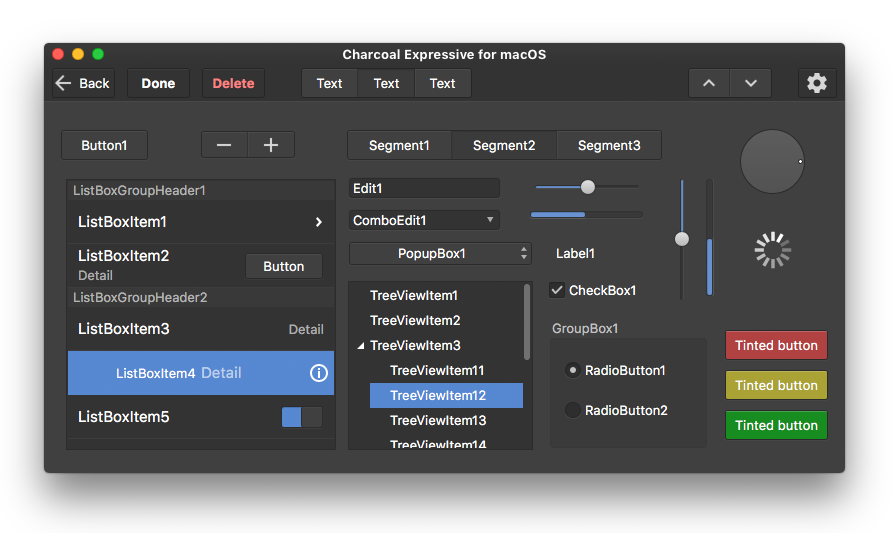The width and height of the screenshot is (895, 533).
Task: Select the highlighted ListBoxItem4 row
Action: click(200, 373)
